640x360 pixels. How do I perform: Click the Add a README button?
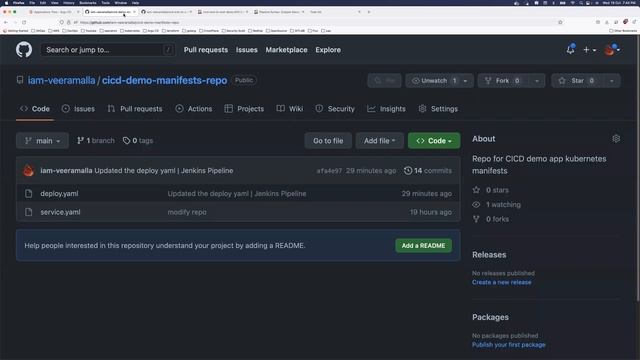(423, 246)
